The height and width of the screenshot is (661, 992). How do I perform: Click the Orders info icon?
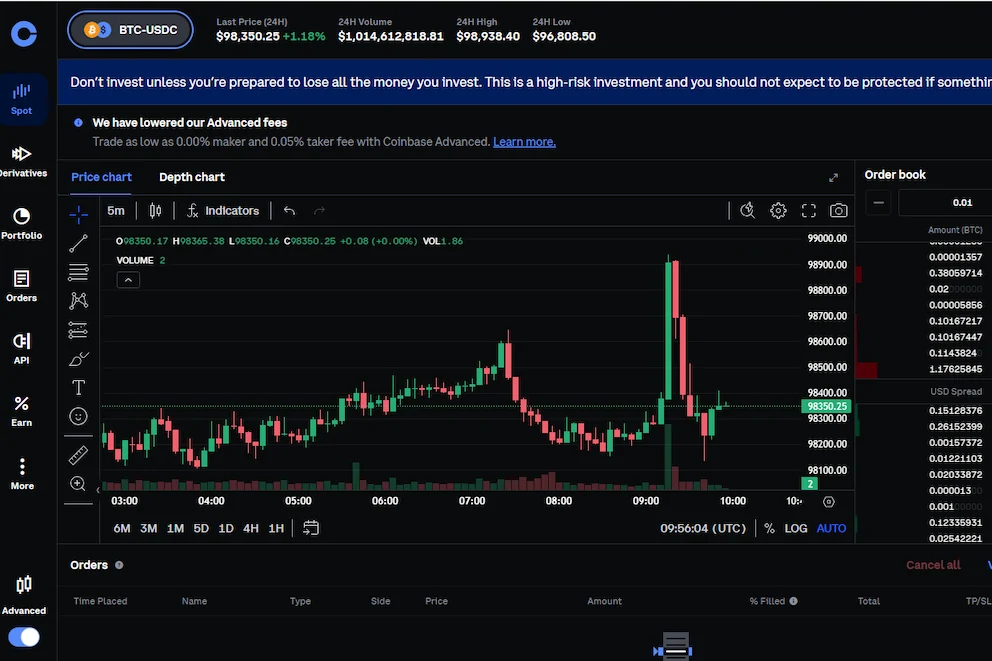[x=119, y=565]
